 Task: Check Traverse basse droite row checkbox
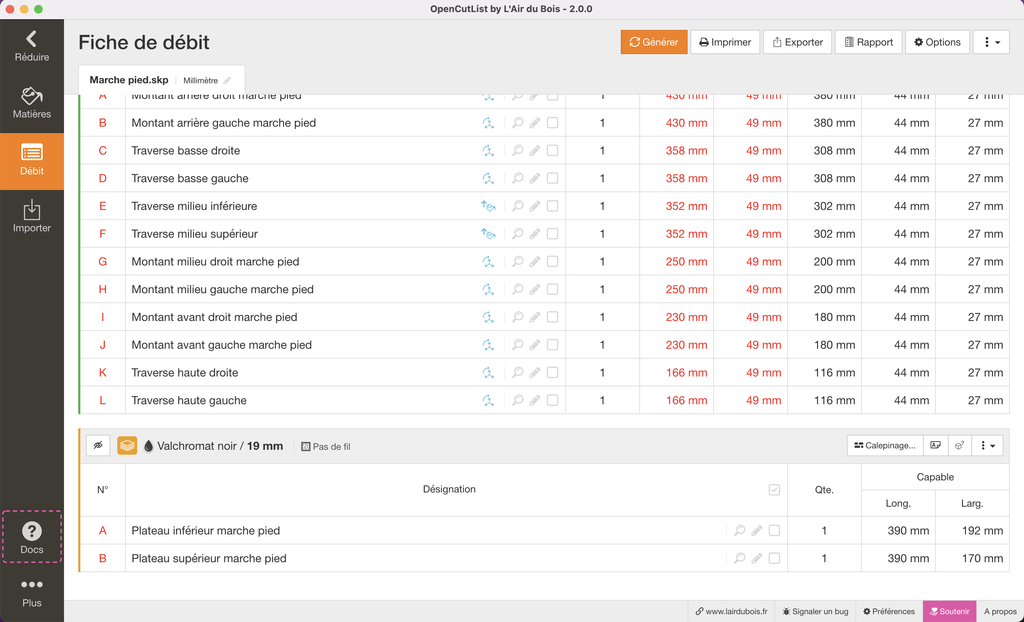[552, 150]
